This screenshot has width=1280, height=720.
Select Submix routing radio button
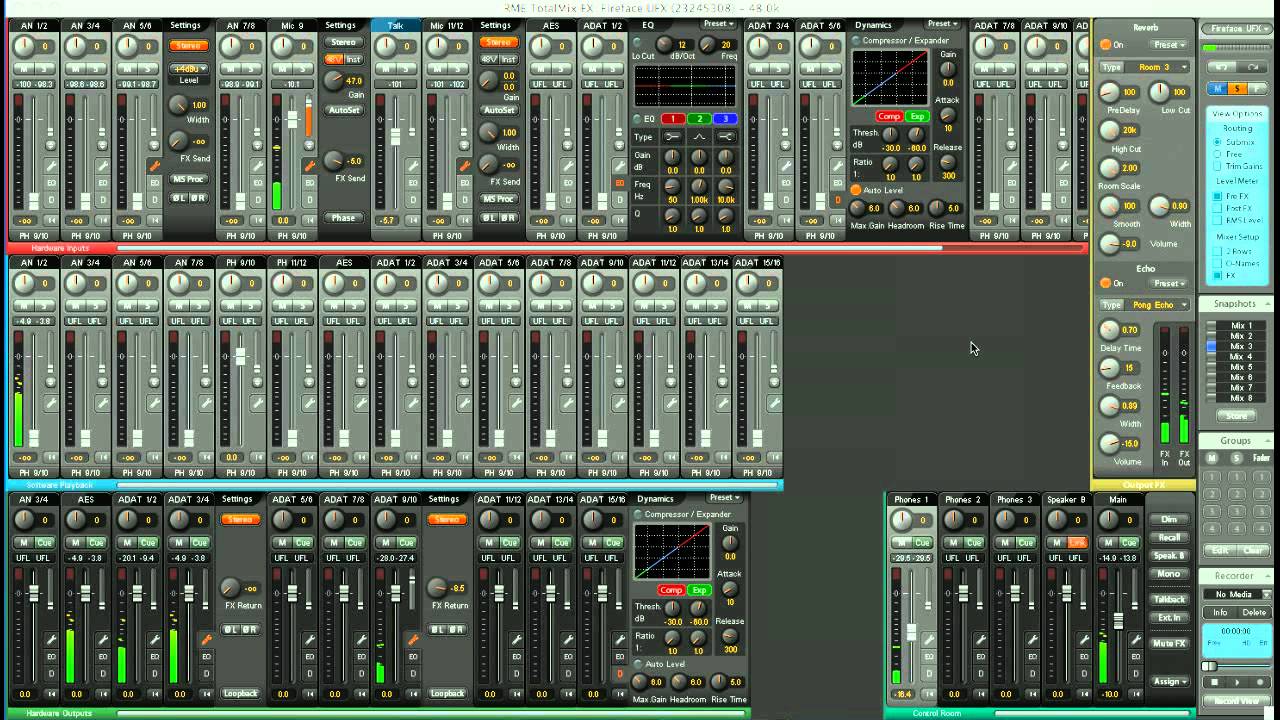pos(1217,142)
